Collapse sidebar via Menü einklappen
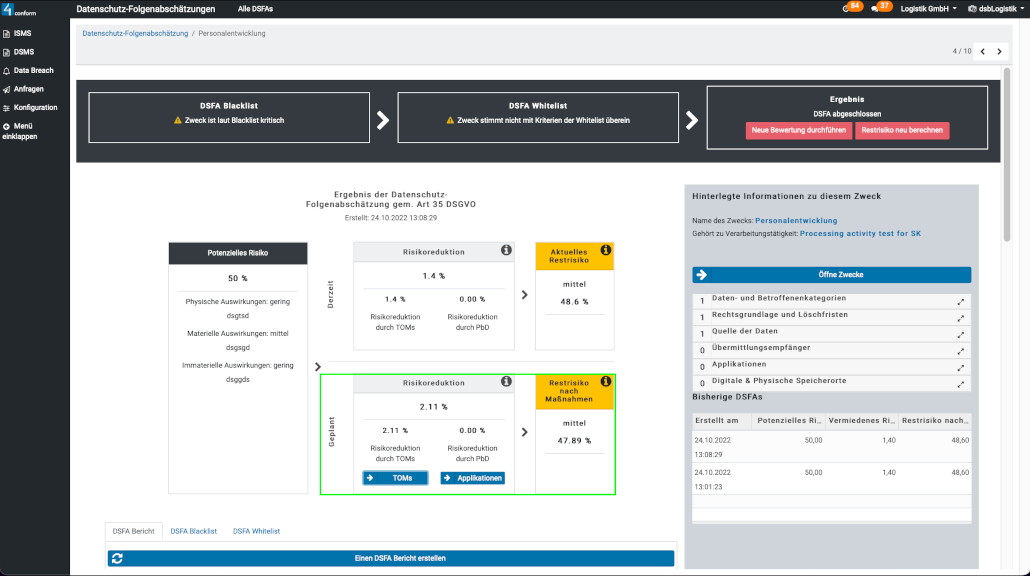The height and width of the screenshot is (576, 1030). coord(20,131)
